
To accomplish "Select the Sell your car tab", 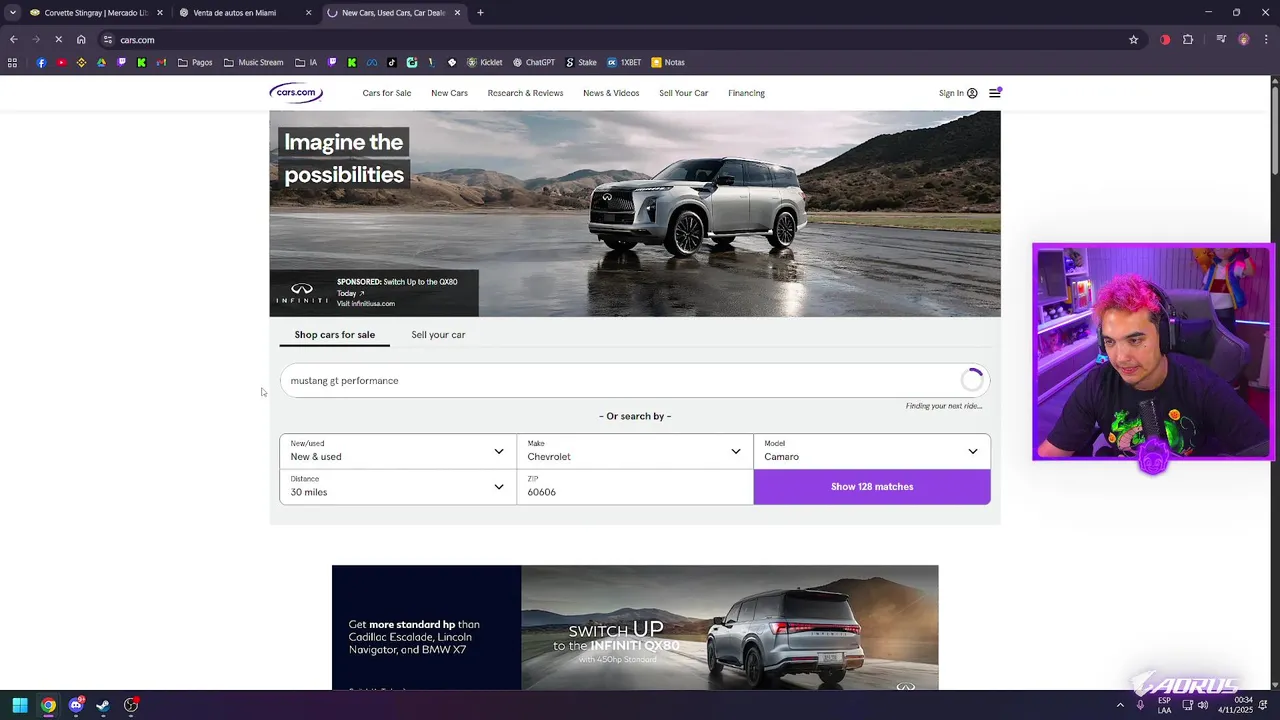I will 438,335.
